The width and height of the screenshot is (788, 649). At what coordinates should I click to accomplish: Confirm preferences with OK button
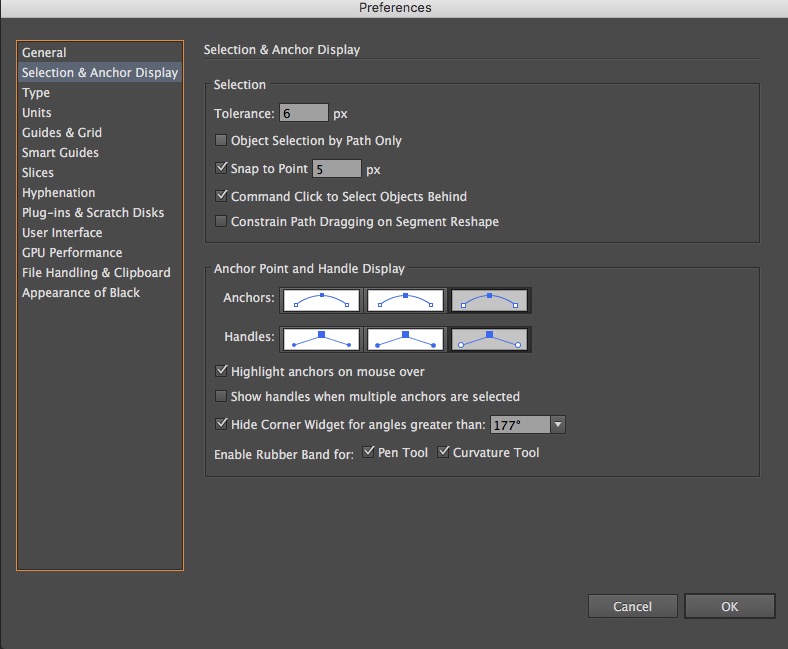tap(729, 606)
